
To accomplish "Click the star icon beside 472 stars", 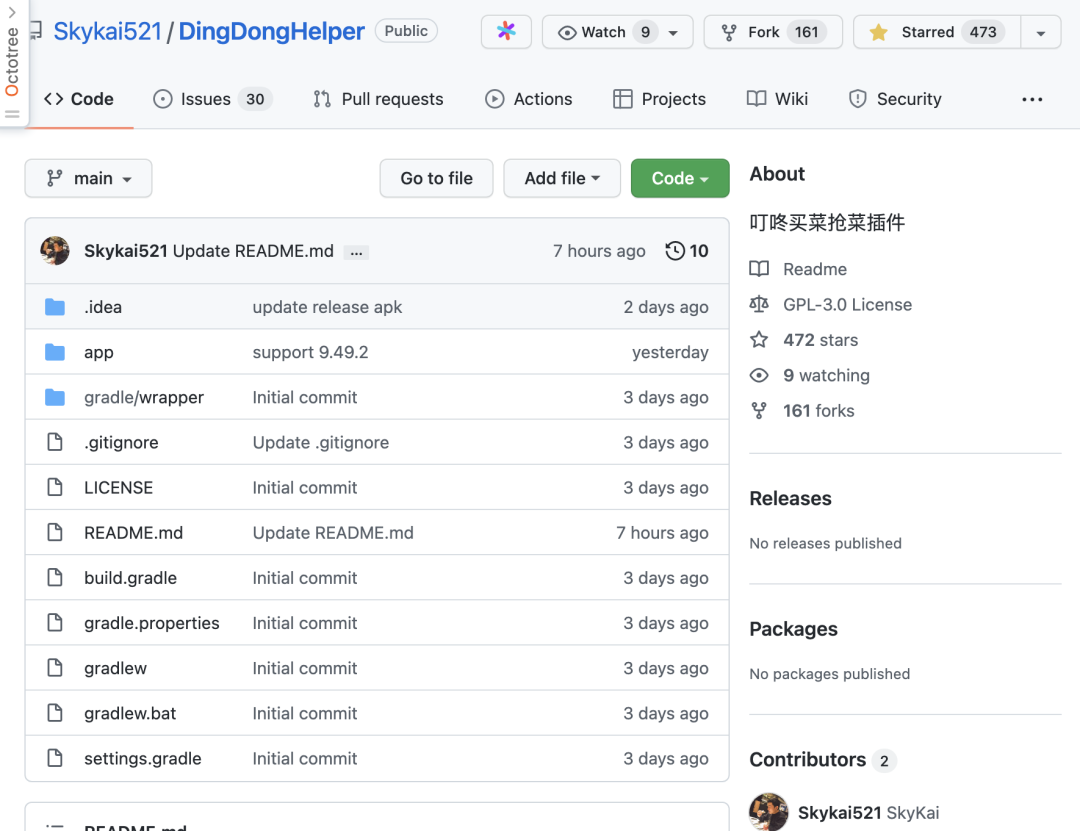I will click(759, 340).
